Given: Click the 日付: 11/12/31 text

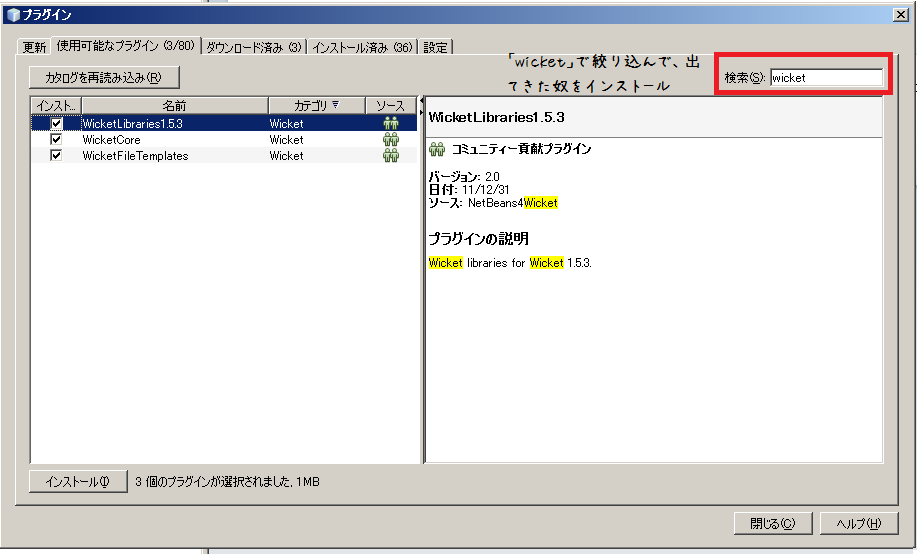Looking at the screenshot, I should pyautogui.click(x=469, y=189).
